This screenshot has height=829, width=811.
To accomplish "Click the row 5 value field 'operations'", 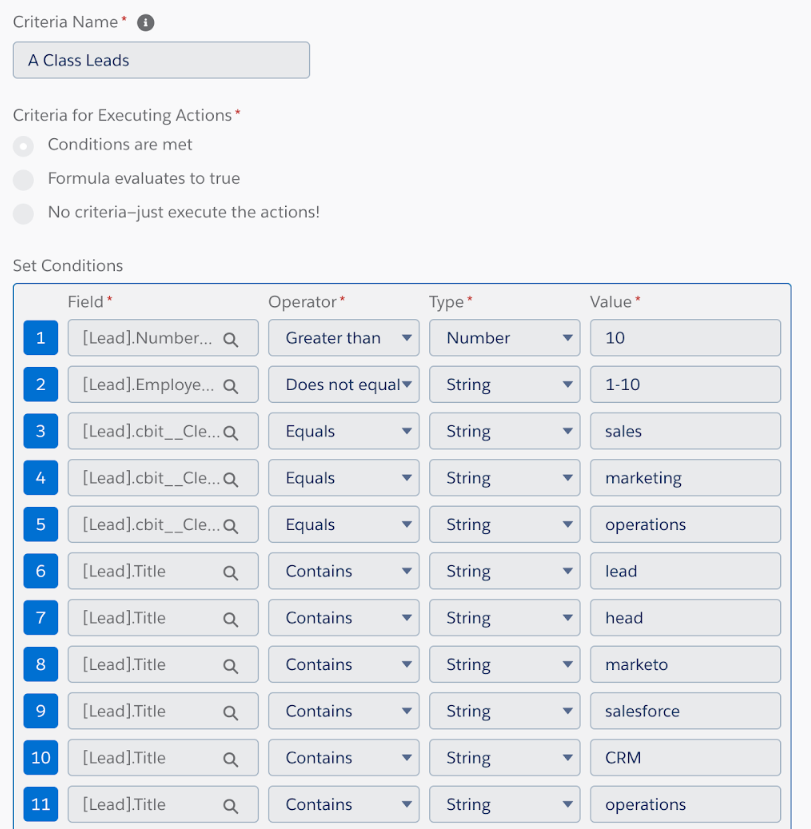I will pos(685,524).
